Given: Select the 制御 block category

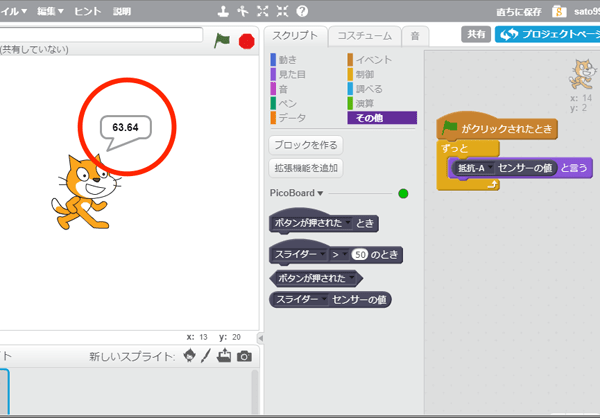Looking at the screenshot, I should pyautogui.click(x=361, y=74).
